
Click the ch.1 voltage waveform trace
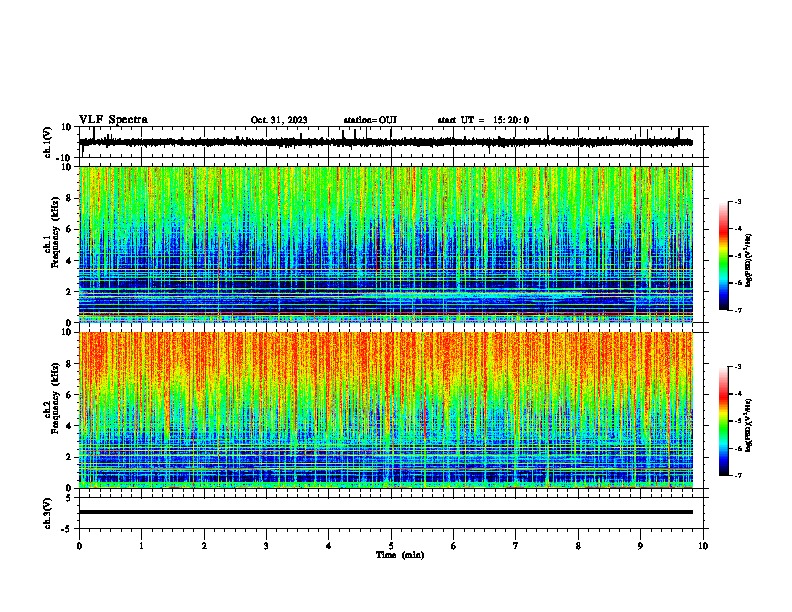tap(386, 142)
